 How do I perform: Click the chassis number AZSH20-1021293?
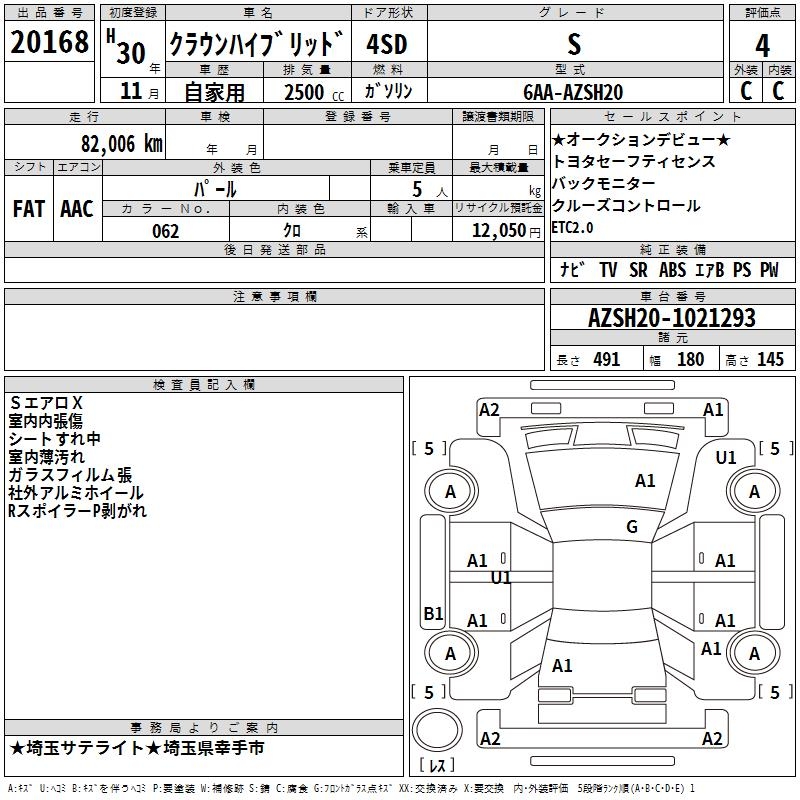coord(672,318)
